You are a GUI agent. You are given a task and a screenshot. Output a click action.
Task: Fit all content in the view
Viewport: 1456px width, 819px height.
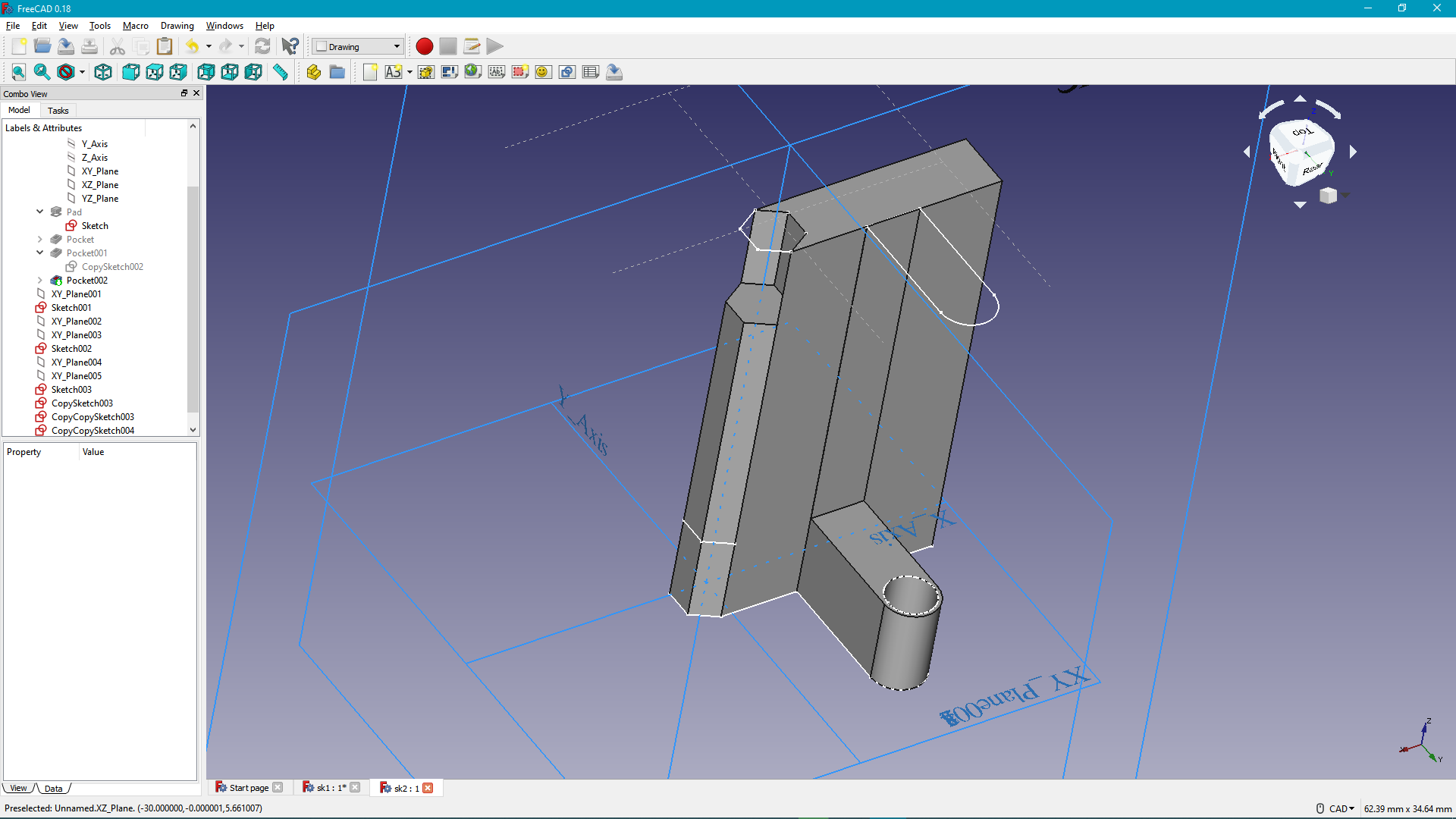tap(19, 72)
